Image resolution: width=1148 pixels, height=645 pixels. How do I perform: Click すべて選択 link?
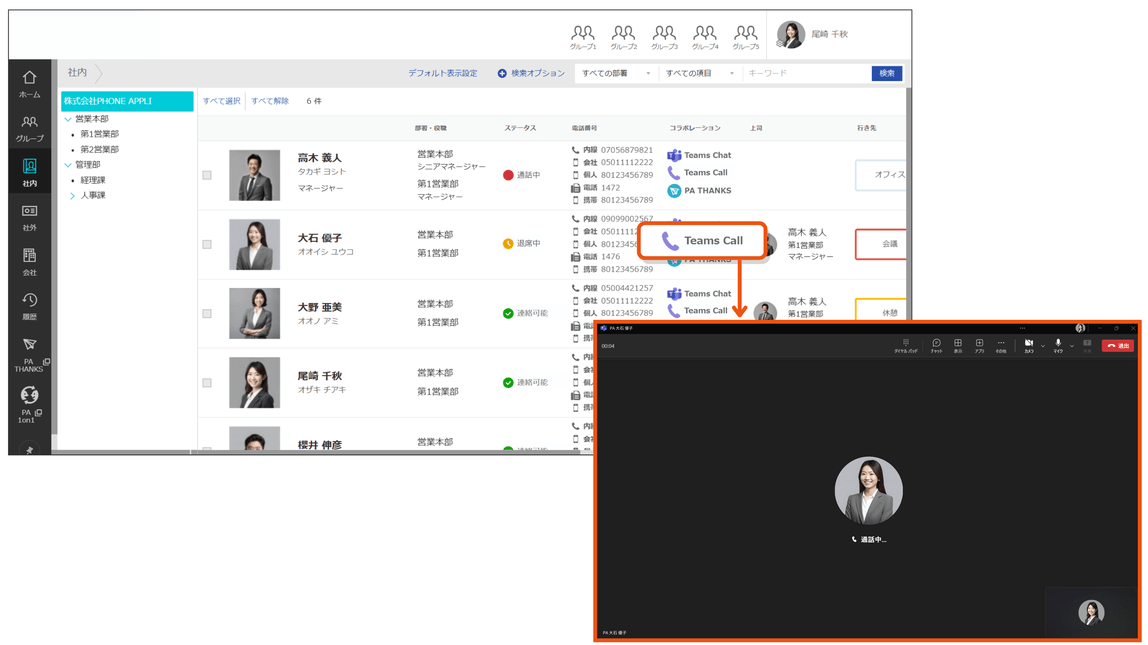(x=221, y=101)
